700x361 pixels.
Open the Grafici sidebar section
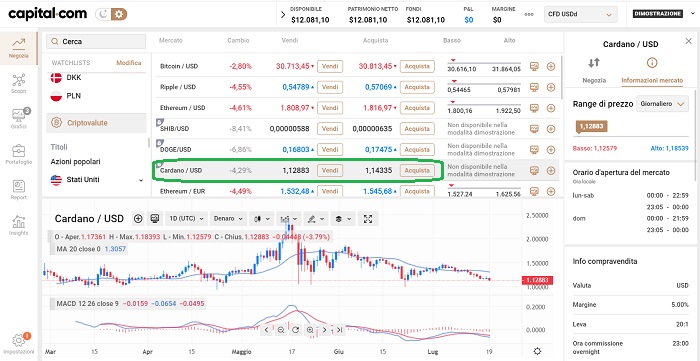click(x=19, y=118)
